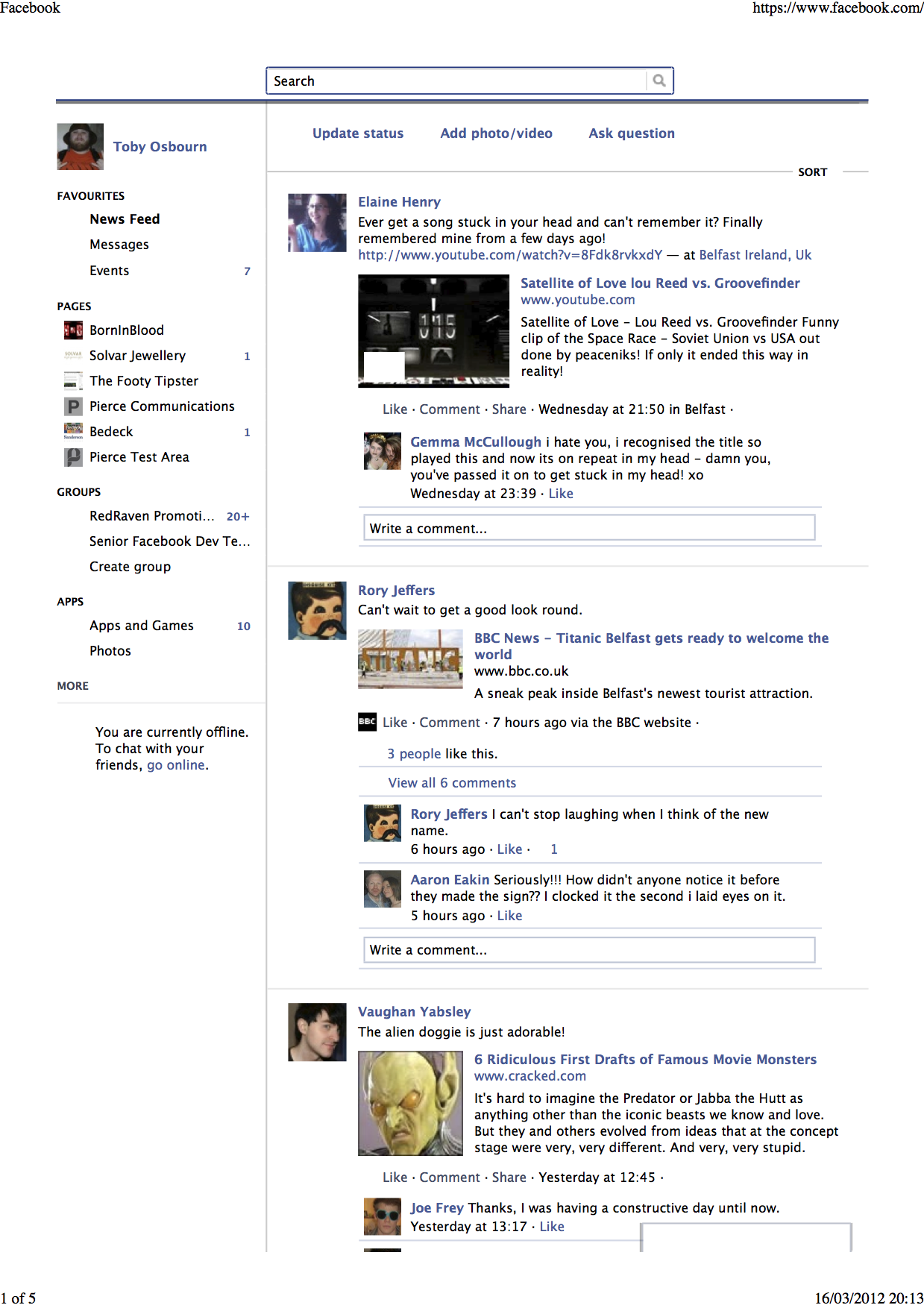Image resolution: width=924 pixels, height=1308 pixels.
Task: Open the Titanic Belfast article thumbnail
Action: point(410,659)
